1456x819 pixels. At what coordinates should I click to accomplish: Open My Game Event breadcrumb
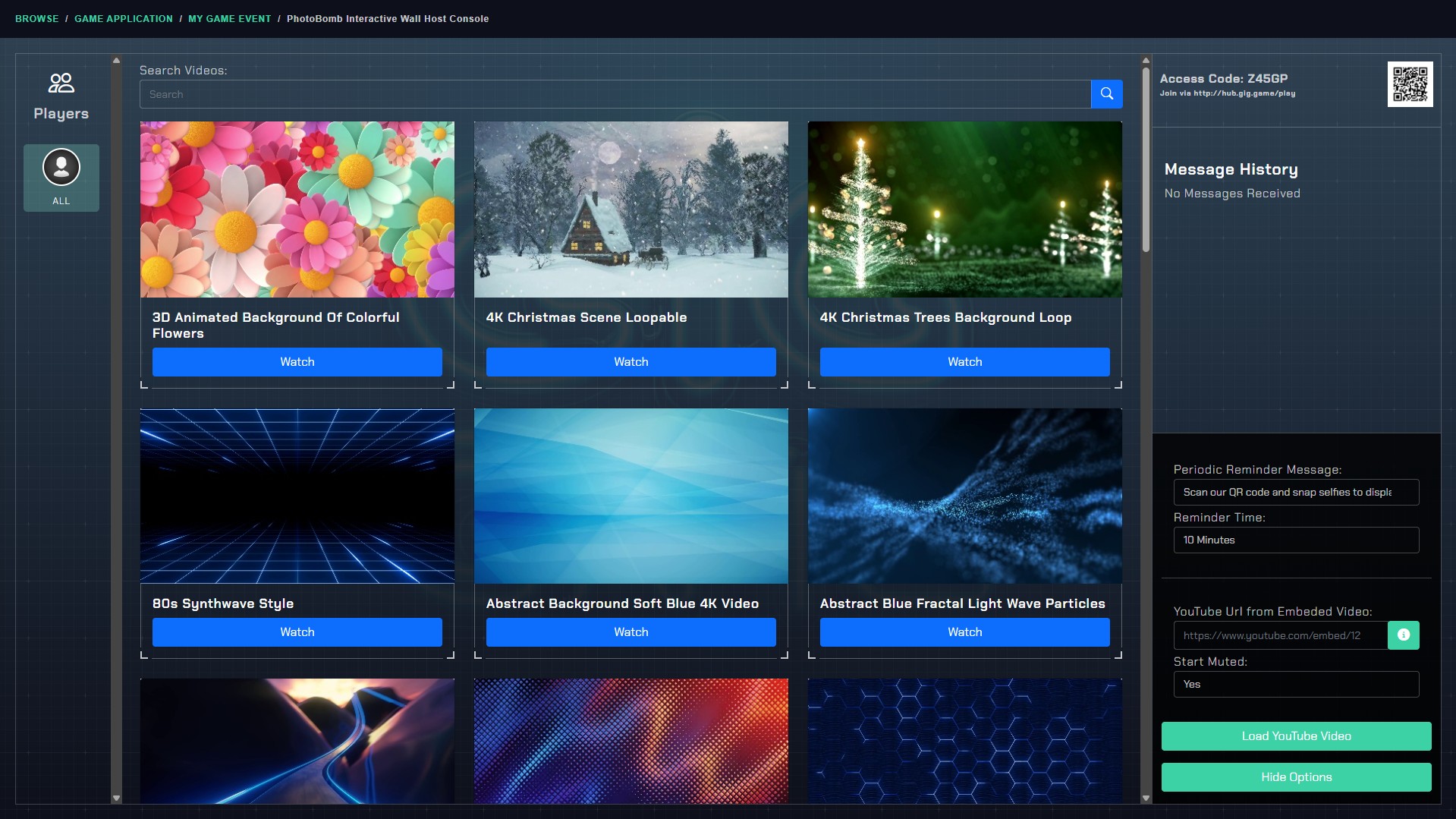(229, 19)
